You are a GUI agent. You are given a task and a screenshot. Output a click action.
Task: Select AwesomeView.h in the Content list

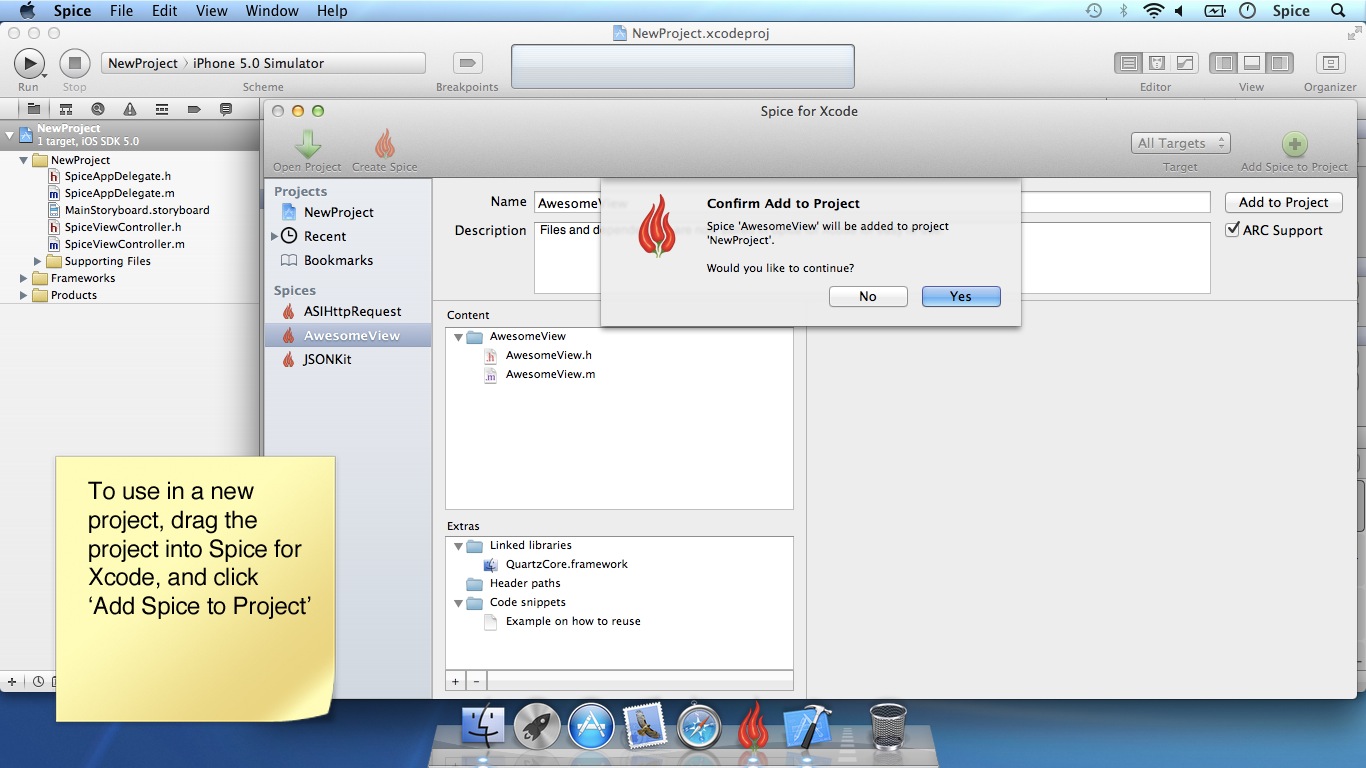[x=548, y=355]
